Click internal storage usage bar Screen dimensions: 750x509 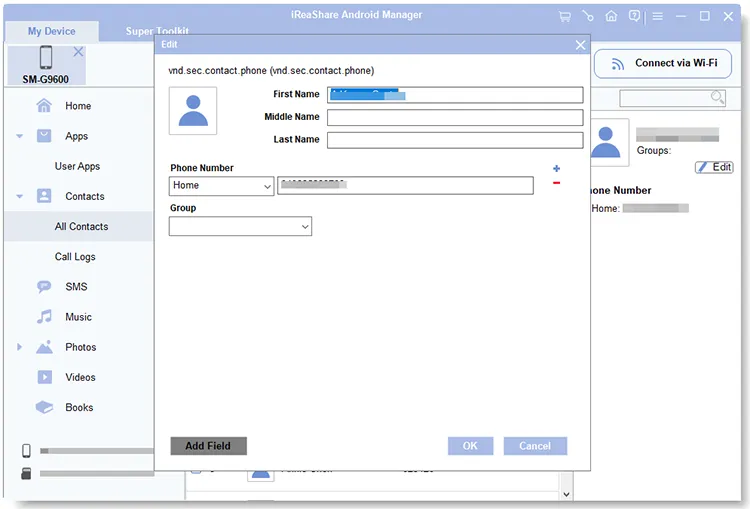(x=97, y=451)
